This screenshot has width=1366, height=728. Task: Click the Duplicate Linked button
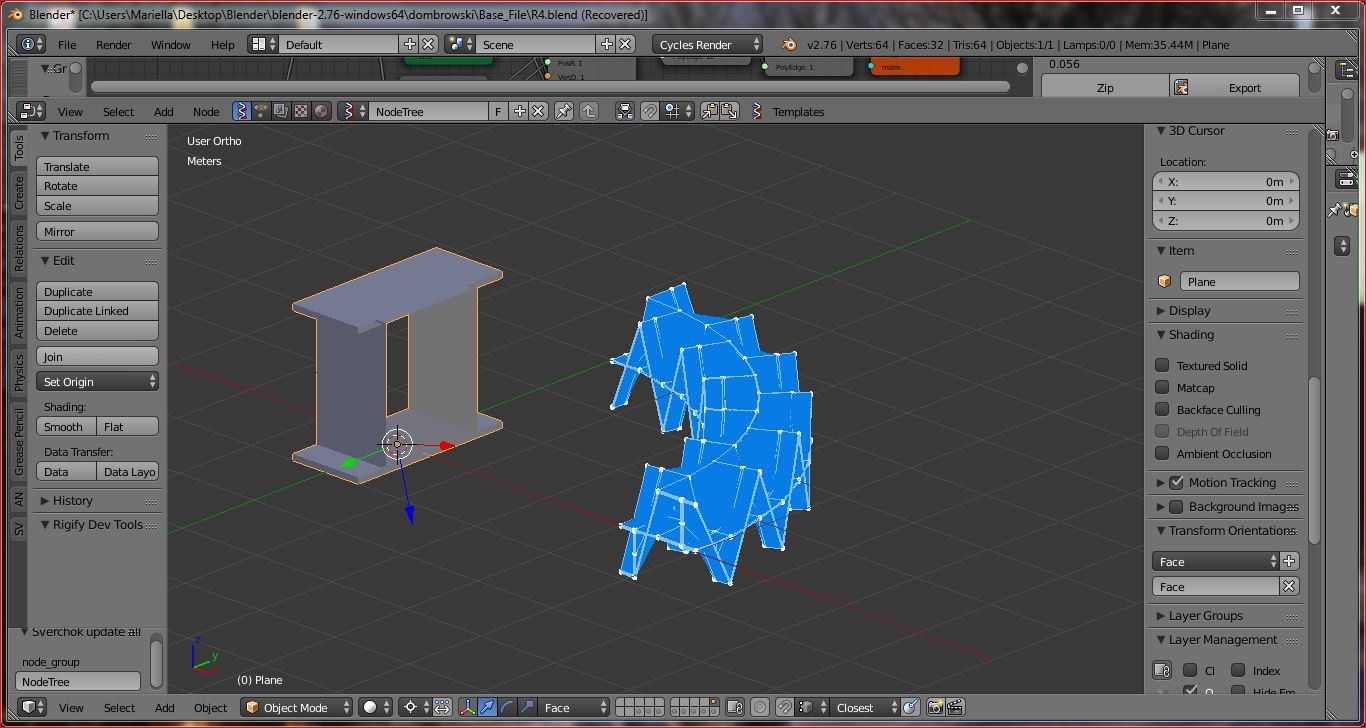[x=97, y=311]
